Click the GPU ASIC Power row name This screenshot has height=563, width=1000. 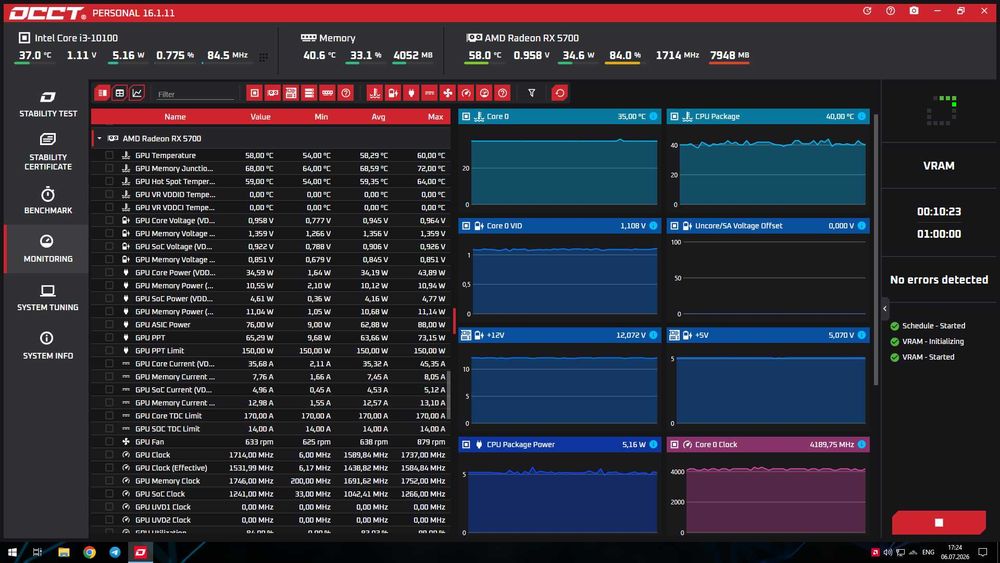pyautogui.click(x=163, y=325)
